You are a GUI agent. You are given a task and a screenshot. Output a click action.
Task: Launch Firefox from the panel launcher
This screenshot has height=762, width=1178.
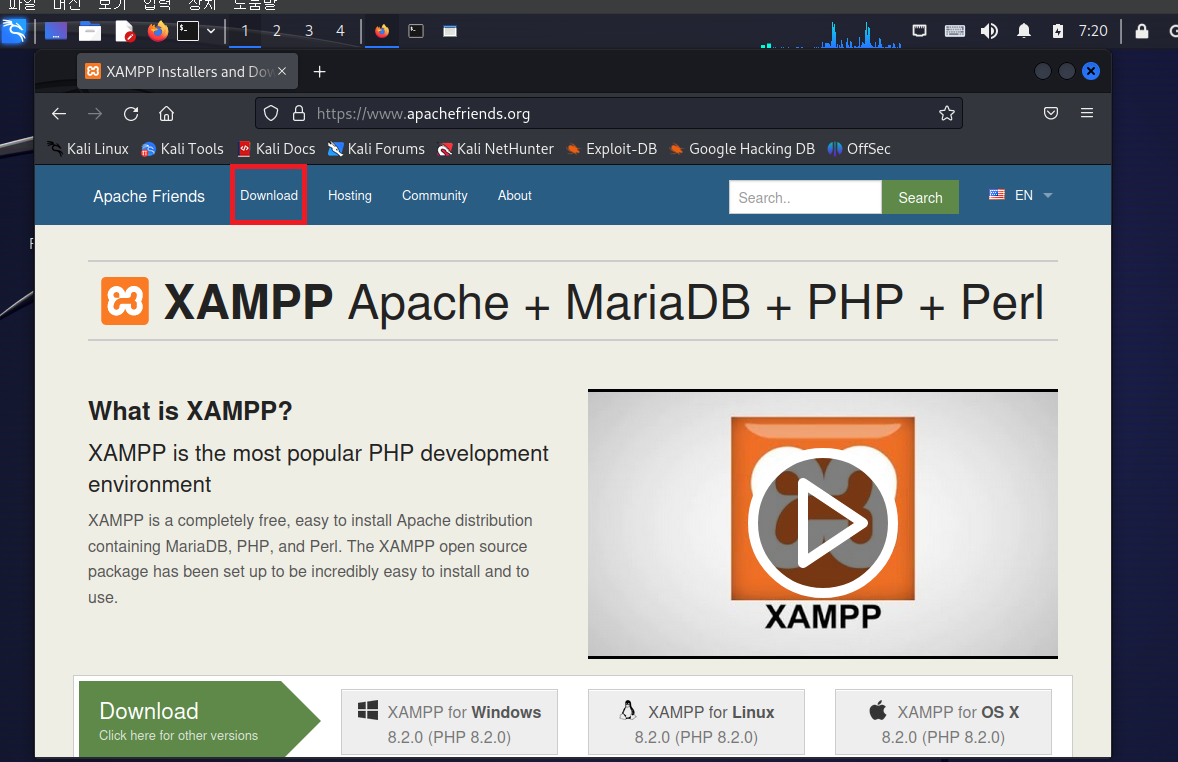pyautogui.click(x=158, y=31)
